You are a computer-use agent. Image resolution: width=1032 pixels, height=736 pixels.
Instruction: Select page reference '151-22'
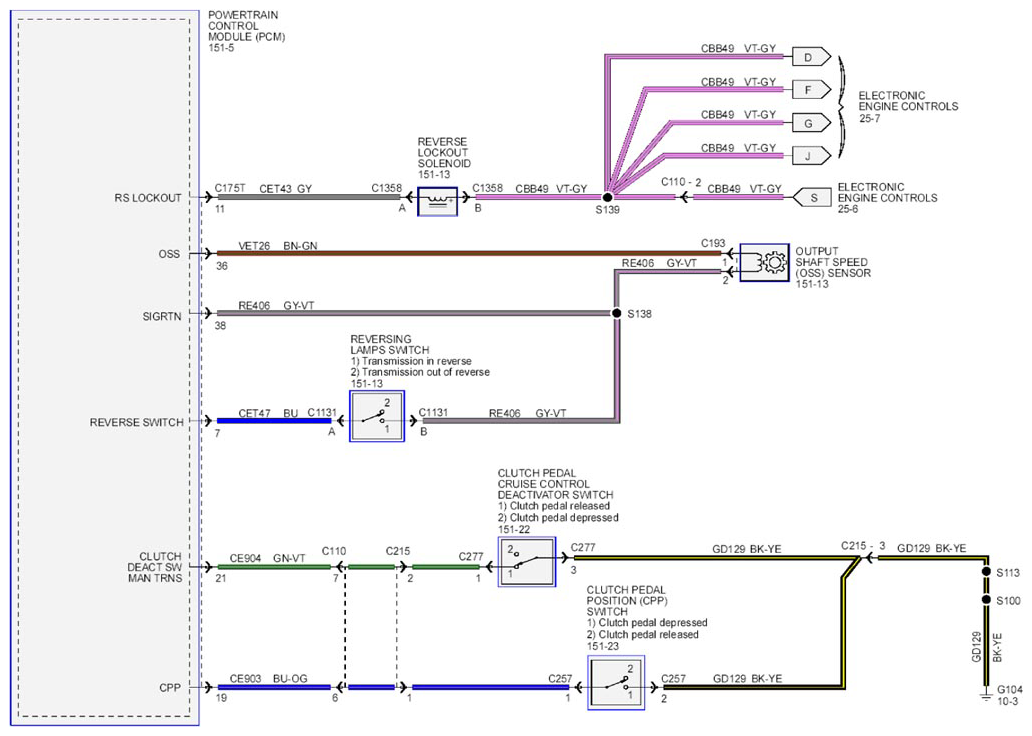[x=514, y=529]
